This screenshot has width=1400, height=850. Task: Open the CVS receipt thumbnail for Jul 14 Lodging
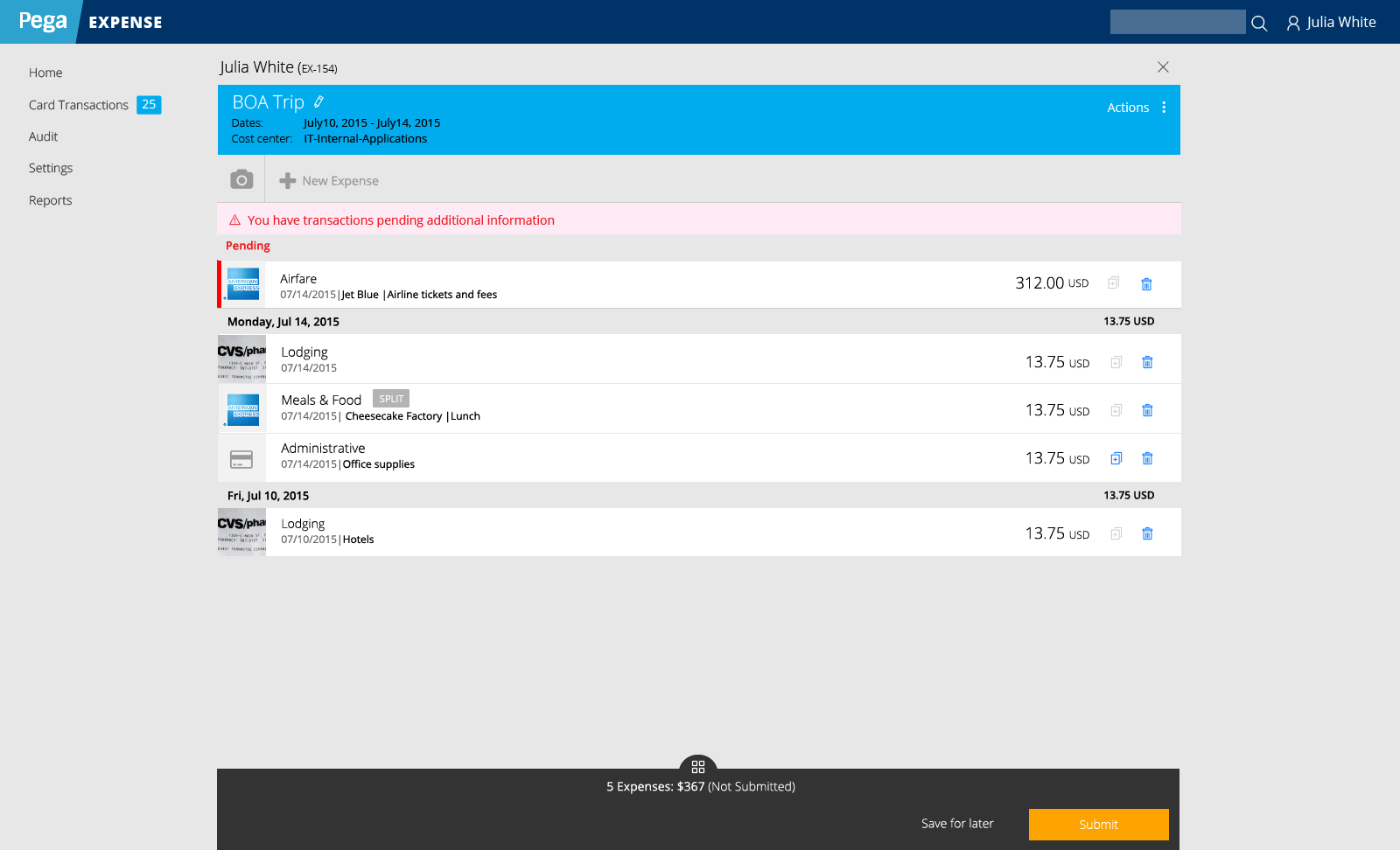tap(241, 359)
